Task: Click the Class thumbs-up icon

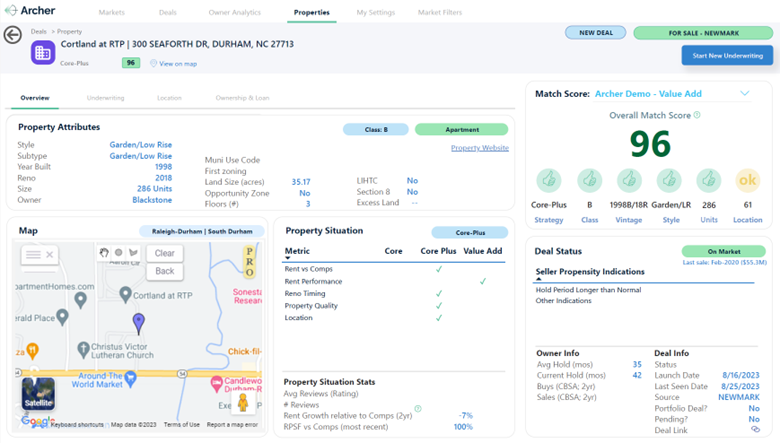Action: point(589,180)
